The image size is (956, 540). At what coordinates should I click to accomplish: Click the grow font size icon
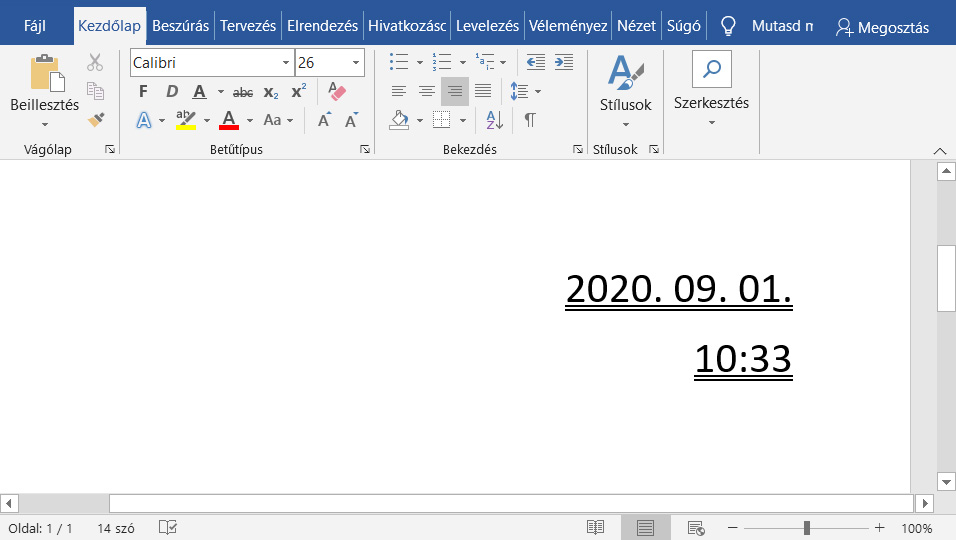click(324, 120)
